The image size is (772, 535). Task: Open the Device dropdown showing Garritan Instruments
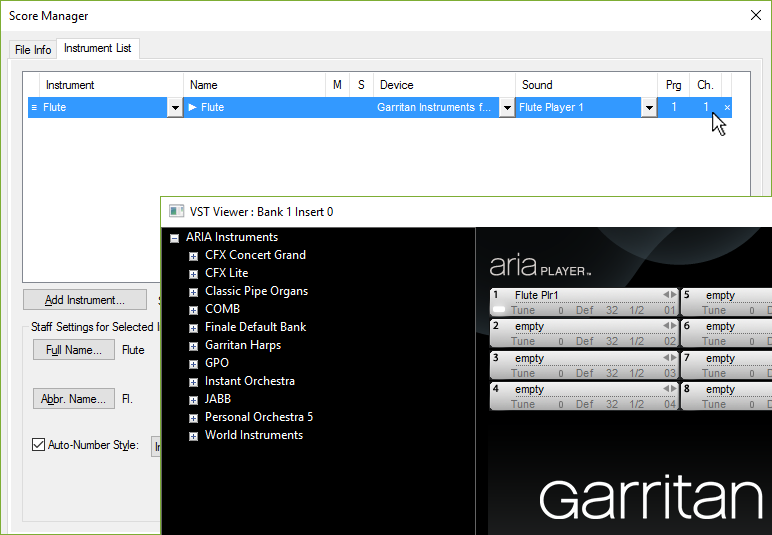(x=507, y=108)
